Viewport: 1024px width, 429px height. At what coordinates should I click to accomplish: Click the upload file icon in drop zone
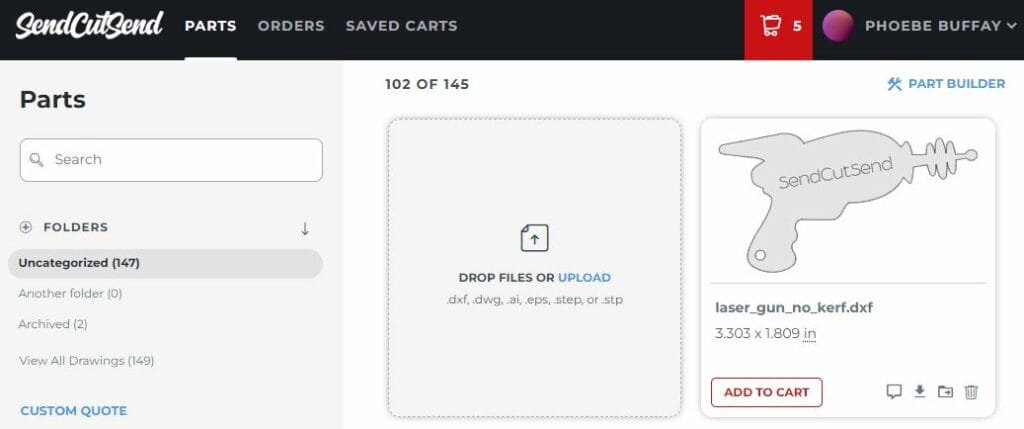point(534,238)
